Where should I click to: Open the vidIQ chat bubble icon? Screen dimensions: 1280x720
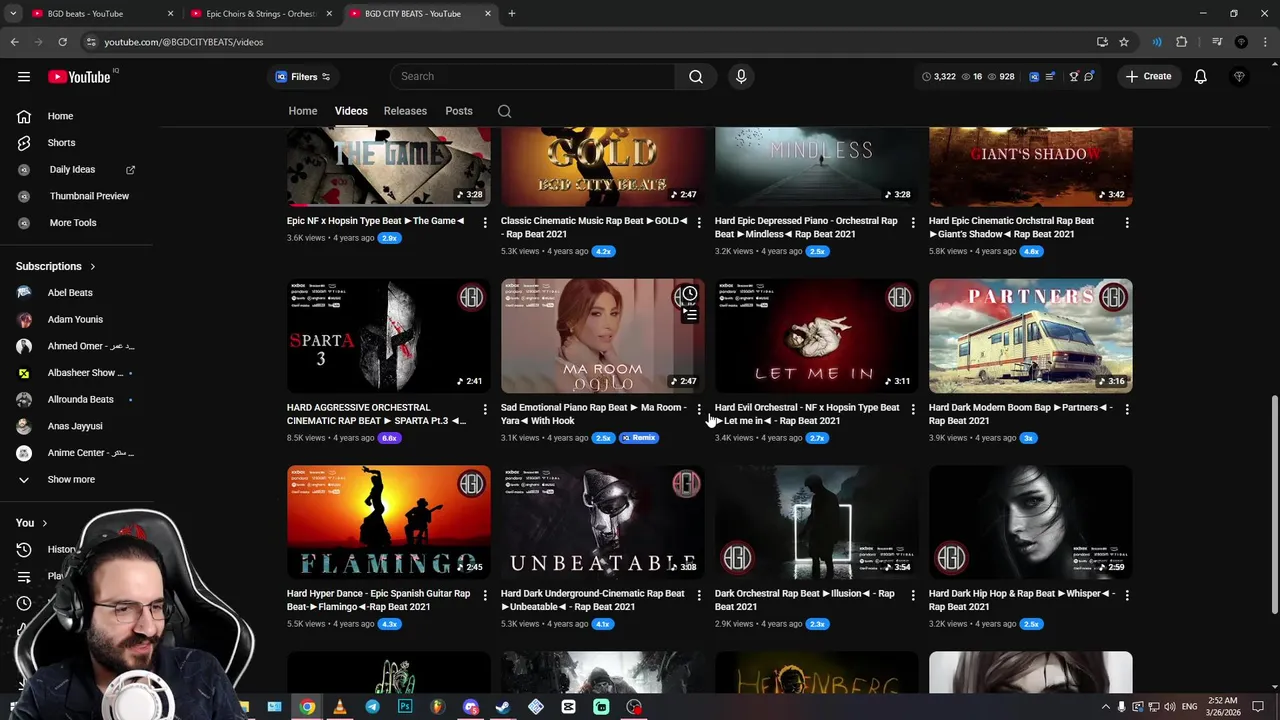(1089, 76)
